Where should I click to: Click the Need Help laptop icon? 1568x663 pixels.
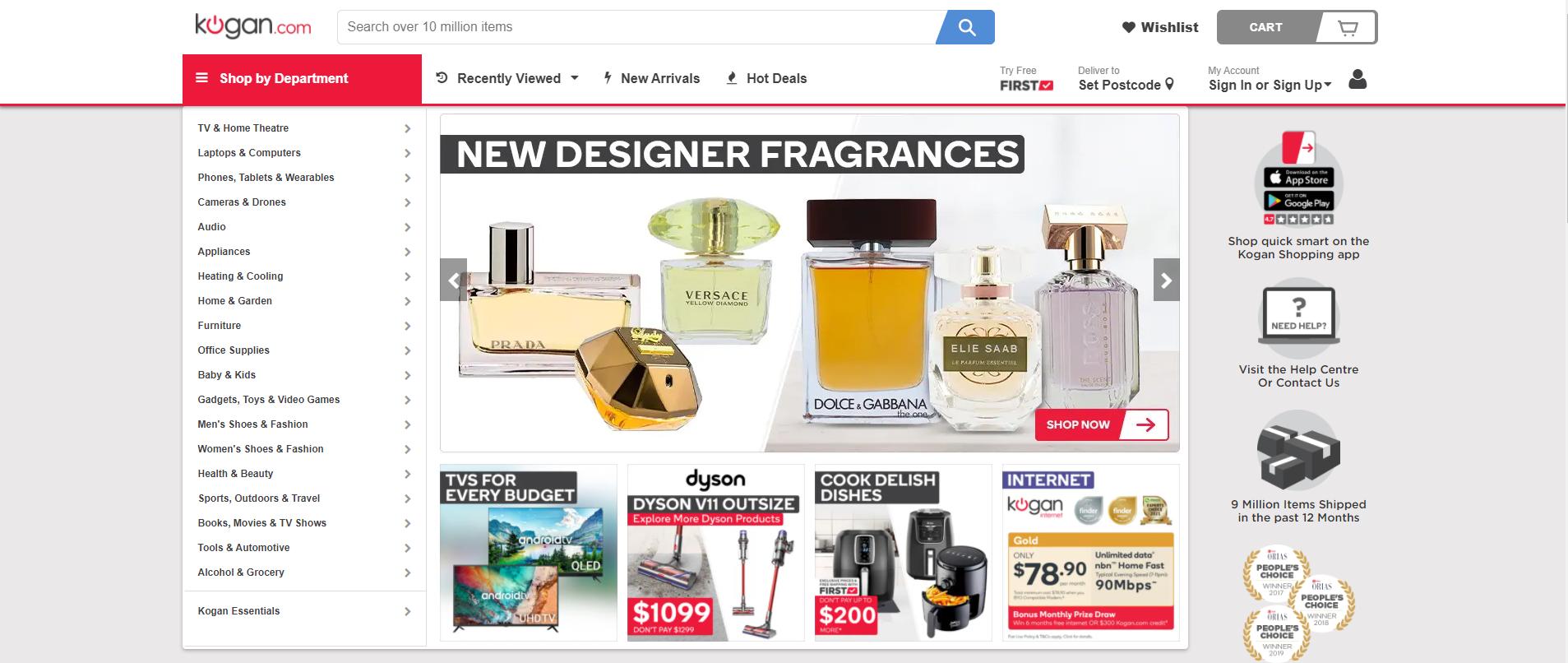(x=1298, y=316)
